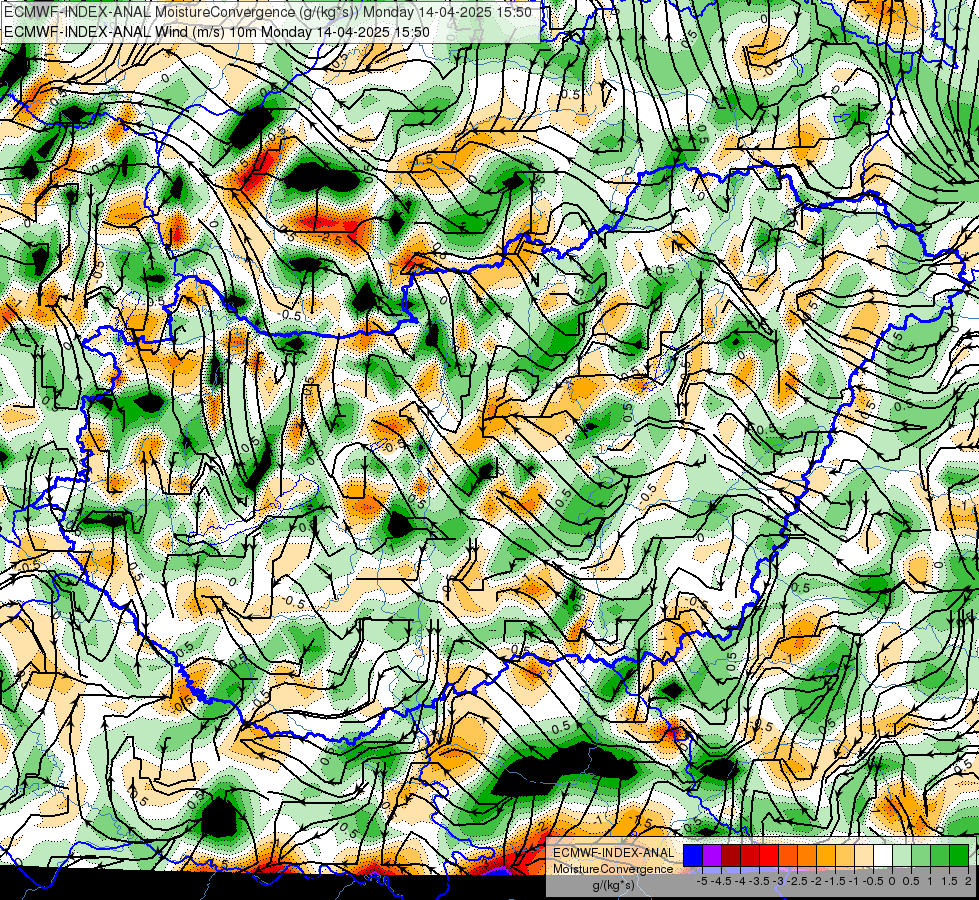Select the pale peach legend swatch

(x=864, y=855)
